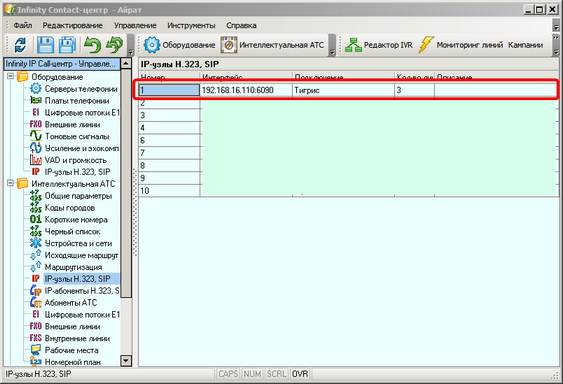Click the Тоновые сигналы wave icon
This screenshot has width=563, height=384.
[36, 136]
